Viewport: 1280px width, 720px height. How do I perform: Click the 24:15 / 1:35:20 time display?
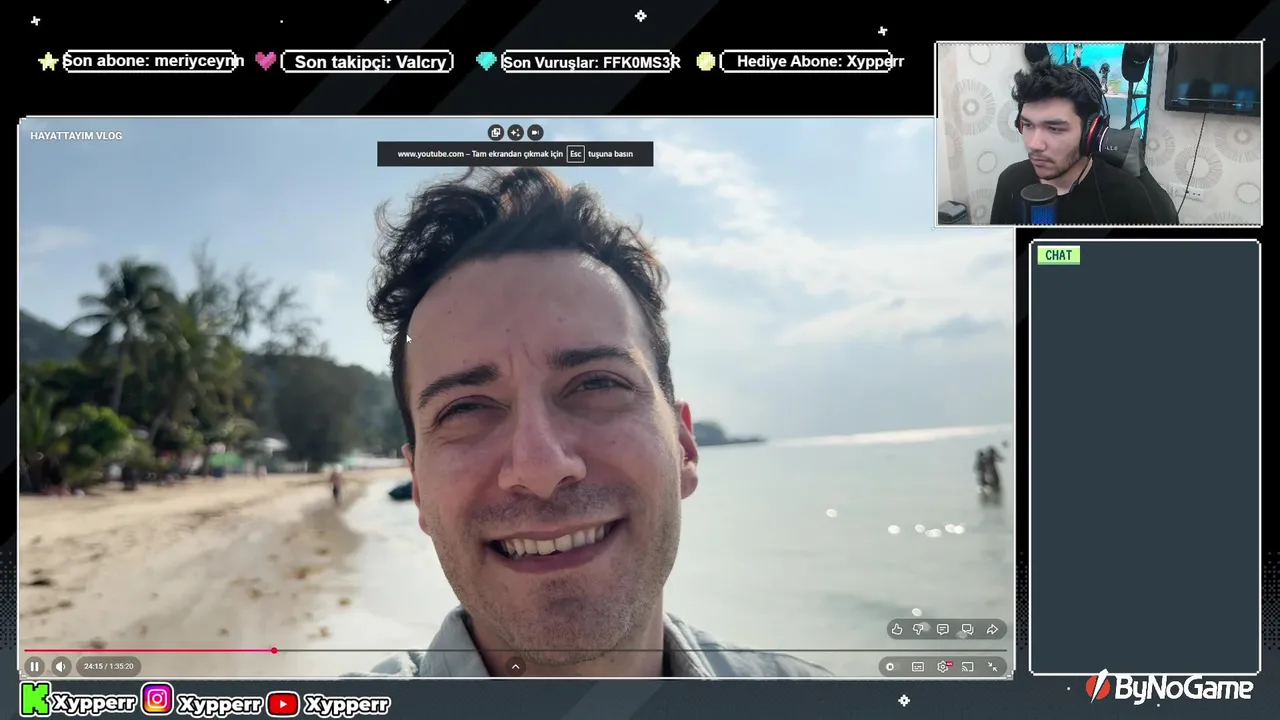click(x=108, y=666)
